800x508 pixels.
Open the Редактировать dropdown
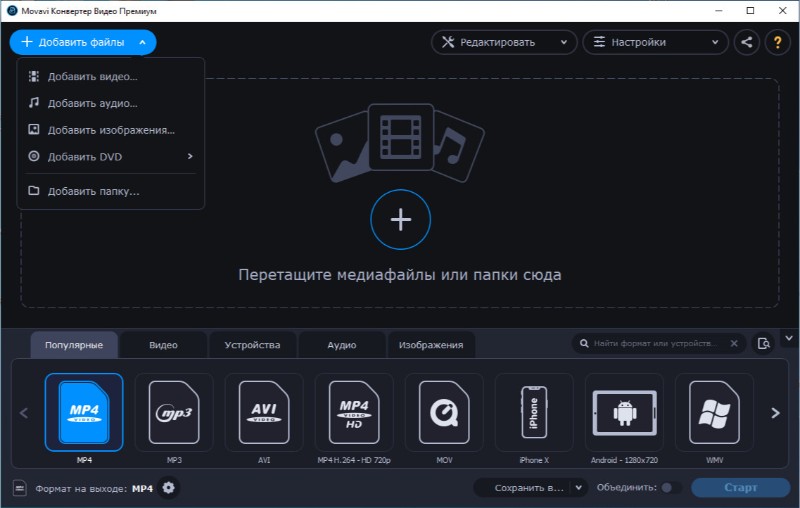tap(504, 42)
